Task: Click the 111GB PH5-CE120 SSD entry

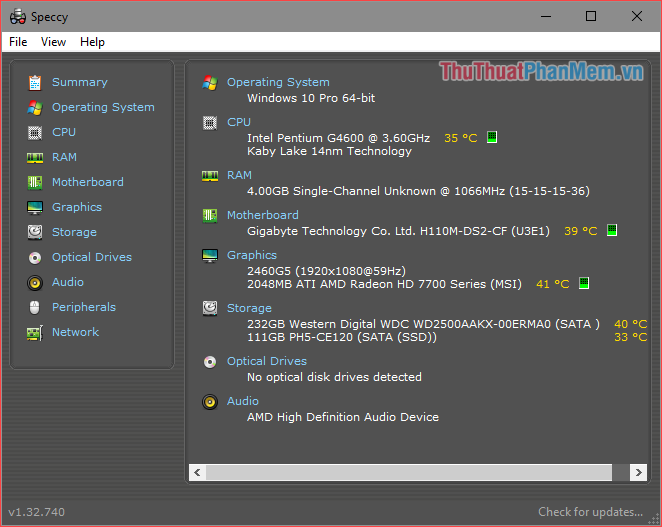Action: (x=342, y=337)
